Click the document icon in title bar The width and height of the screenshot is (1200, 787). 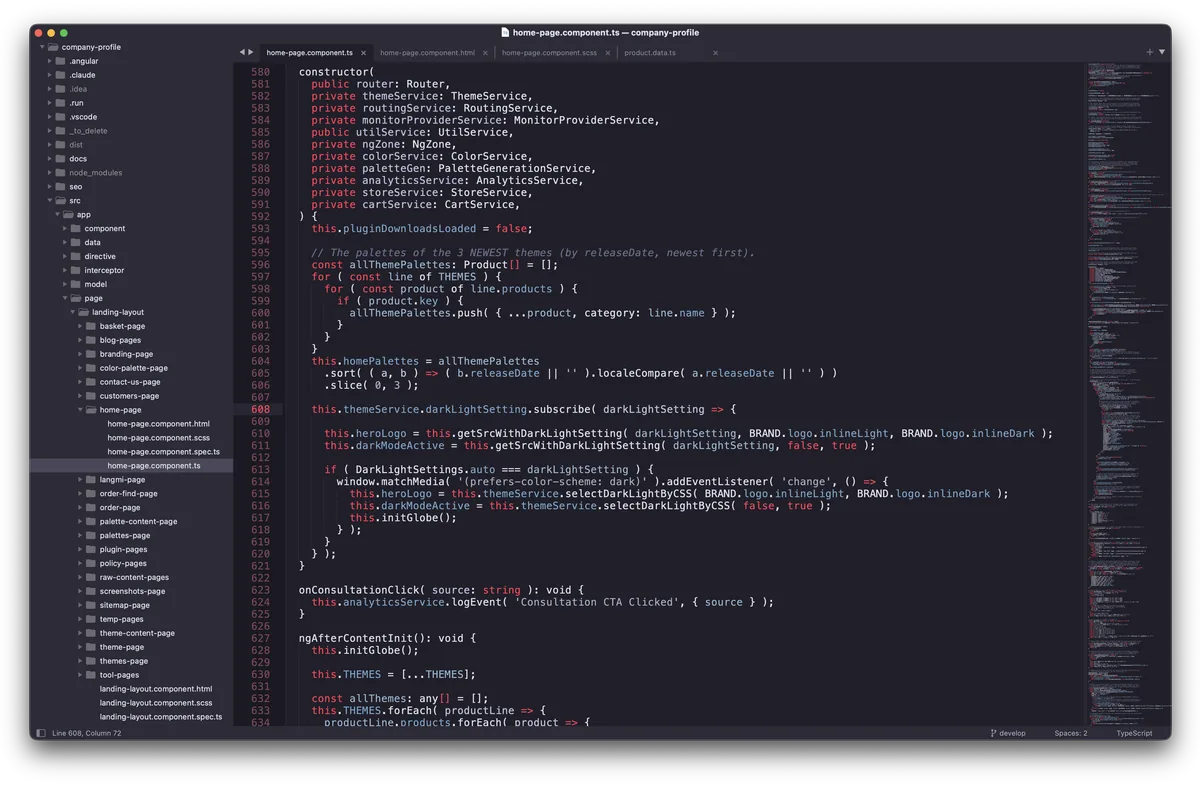click(505, 32)
